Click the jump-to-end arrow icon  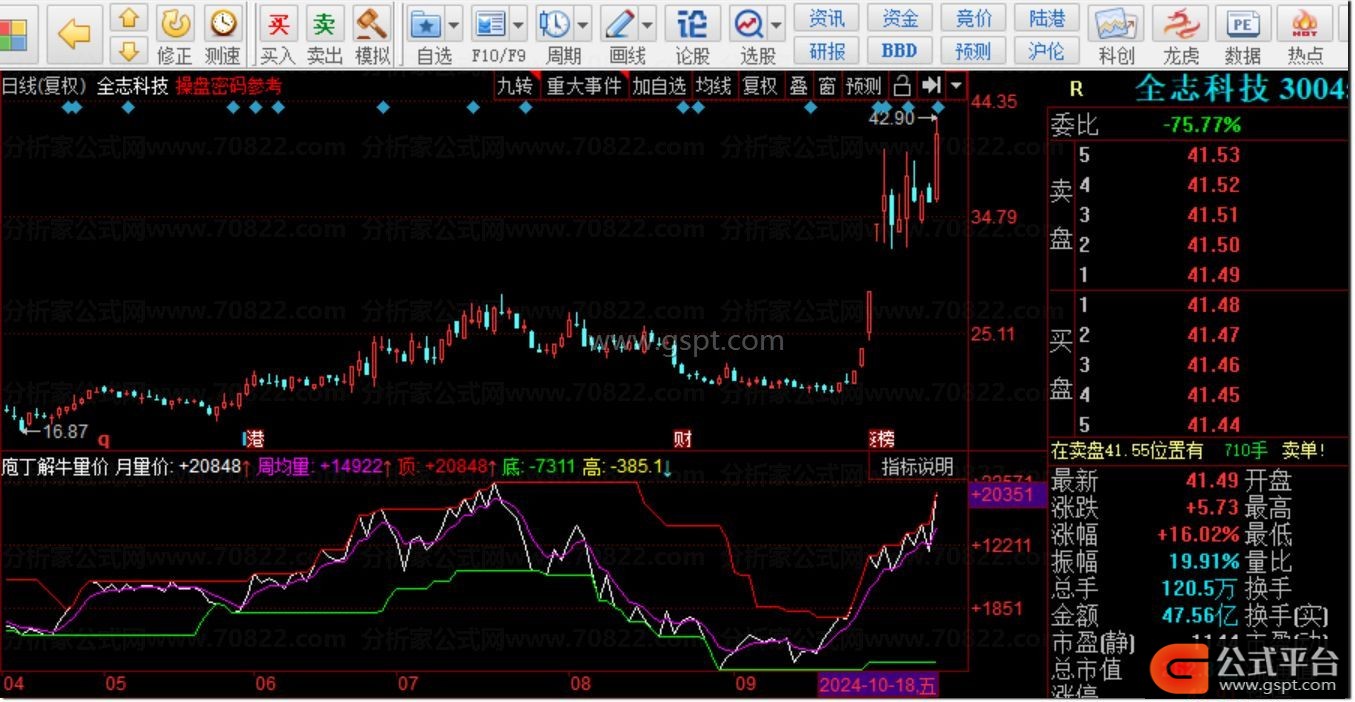pos(932,86)
